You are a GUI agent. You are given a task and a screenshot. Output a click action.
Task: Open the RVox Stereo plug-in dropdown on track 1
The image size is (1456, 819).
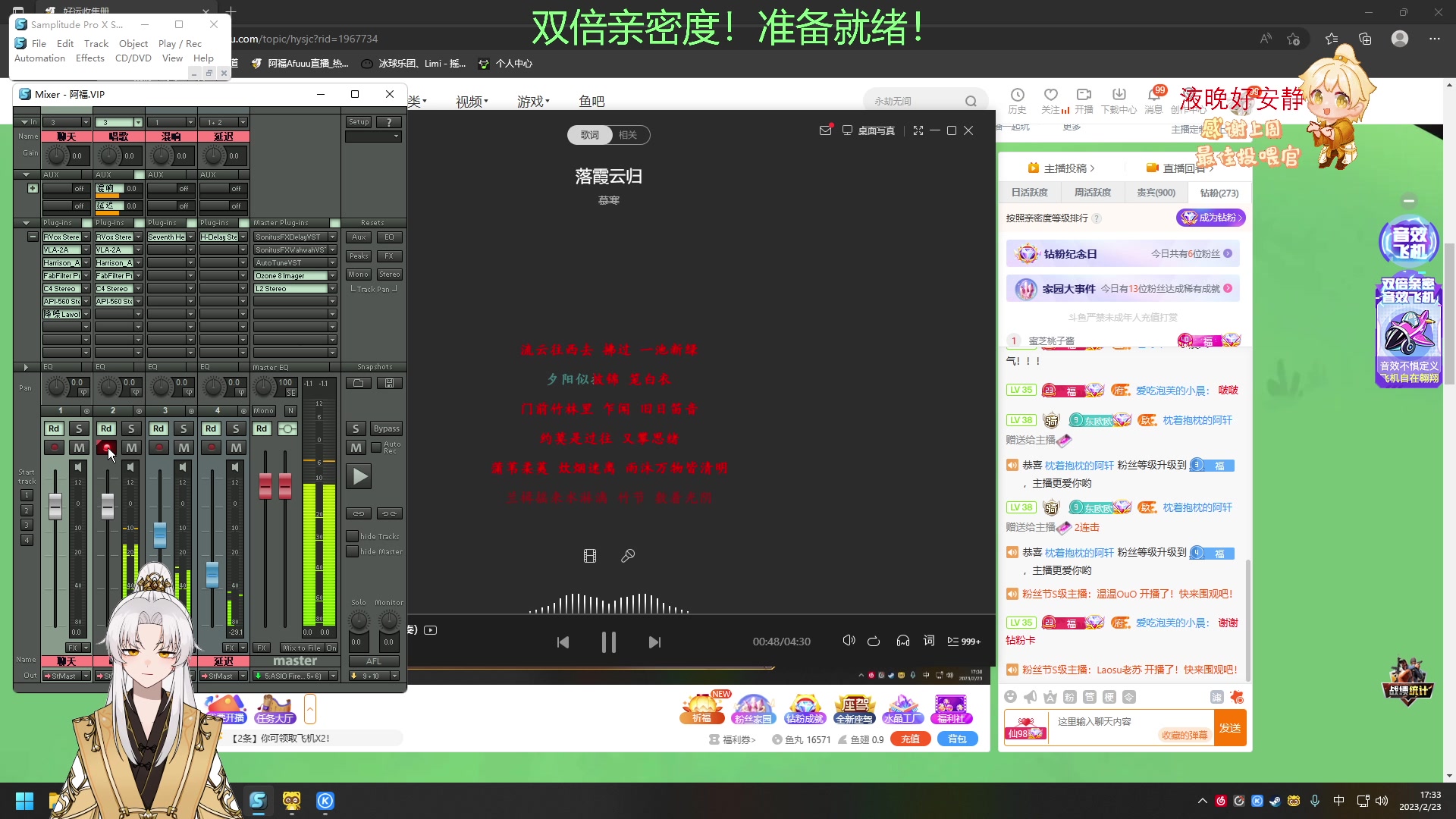coord(86,237)
